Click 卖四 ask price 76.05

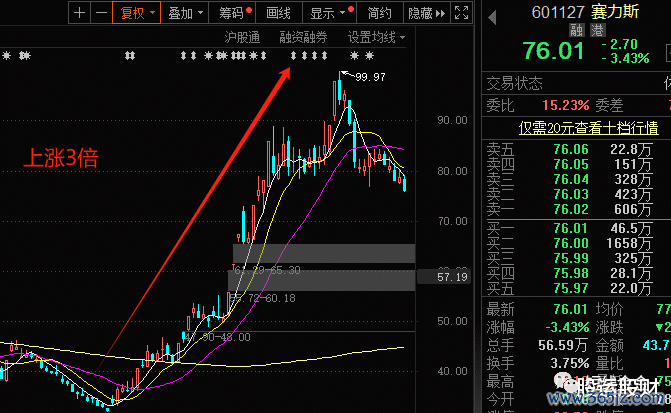tap(571, 164)
